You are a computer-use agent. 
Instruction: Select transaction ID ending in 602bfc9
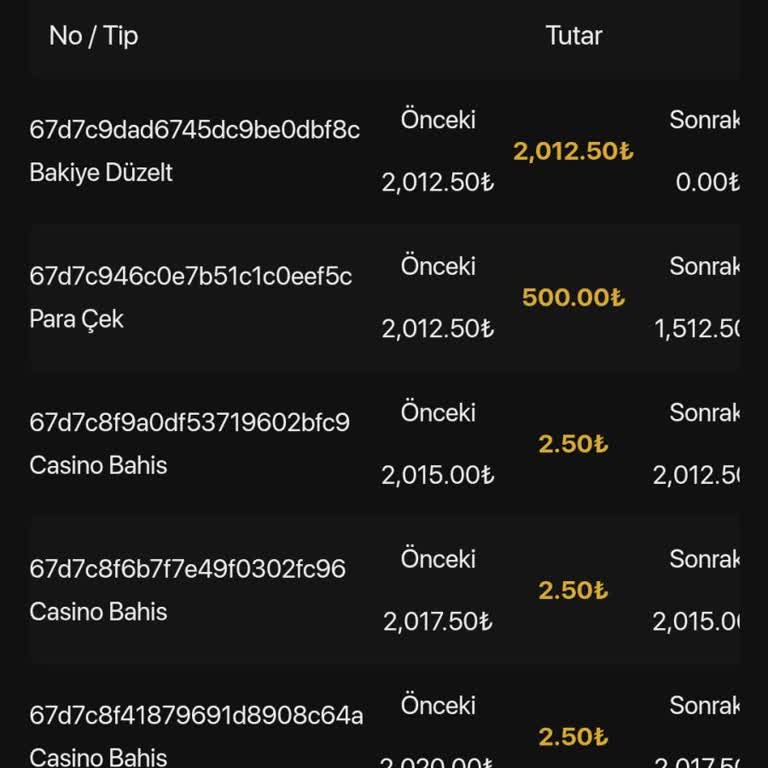[x=190, y=422]
